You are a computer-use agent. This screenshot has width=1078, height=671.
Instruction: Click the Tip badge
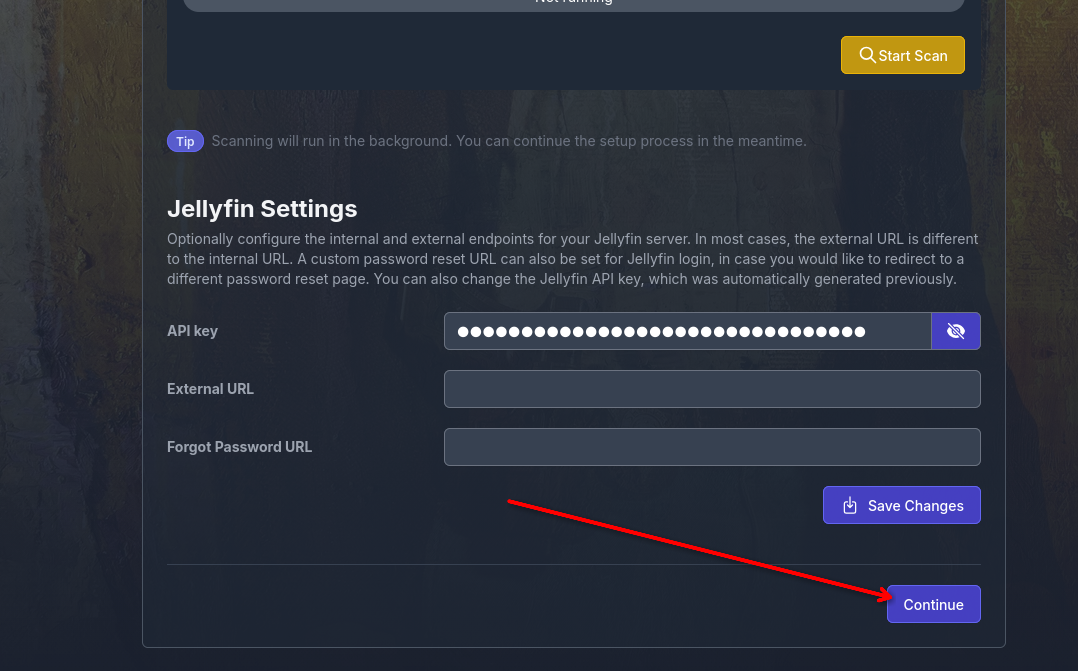185,142
